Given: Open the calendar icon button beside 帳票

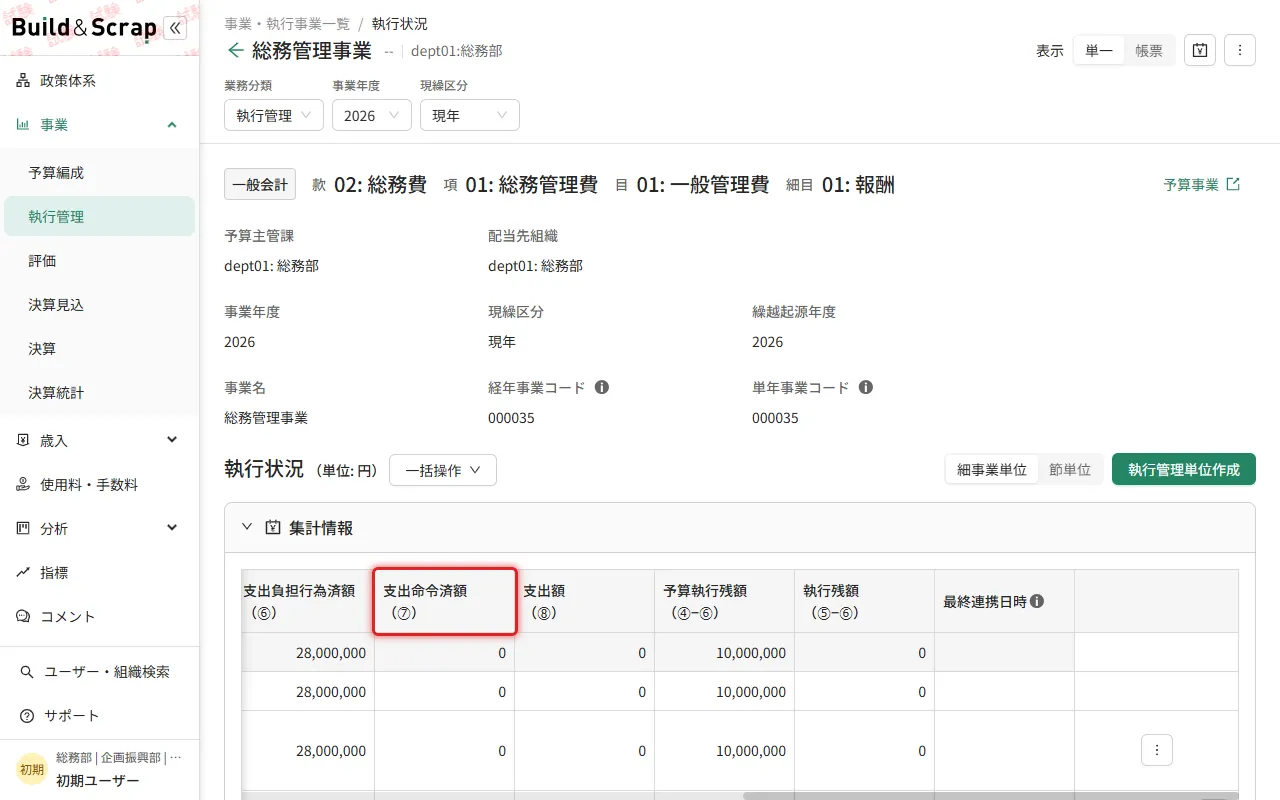Looking at the screenshot, I should click(1200, 50).
